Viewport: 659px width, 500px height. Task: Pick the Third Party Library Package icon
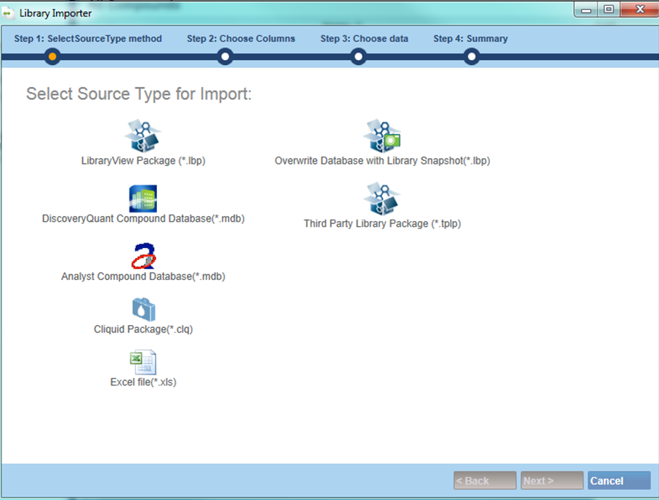(382, 199)
